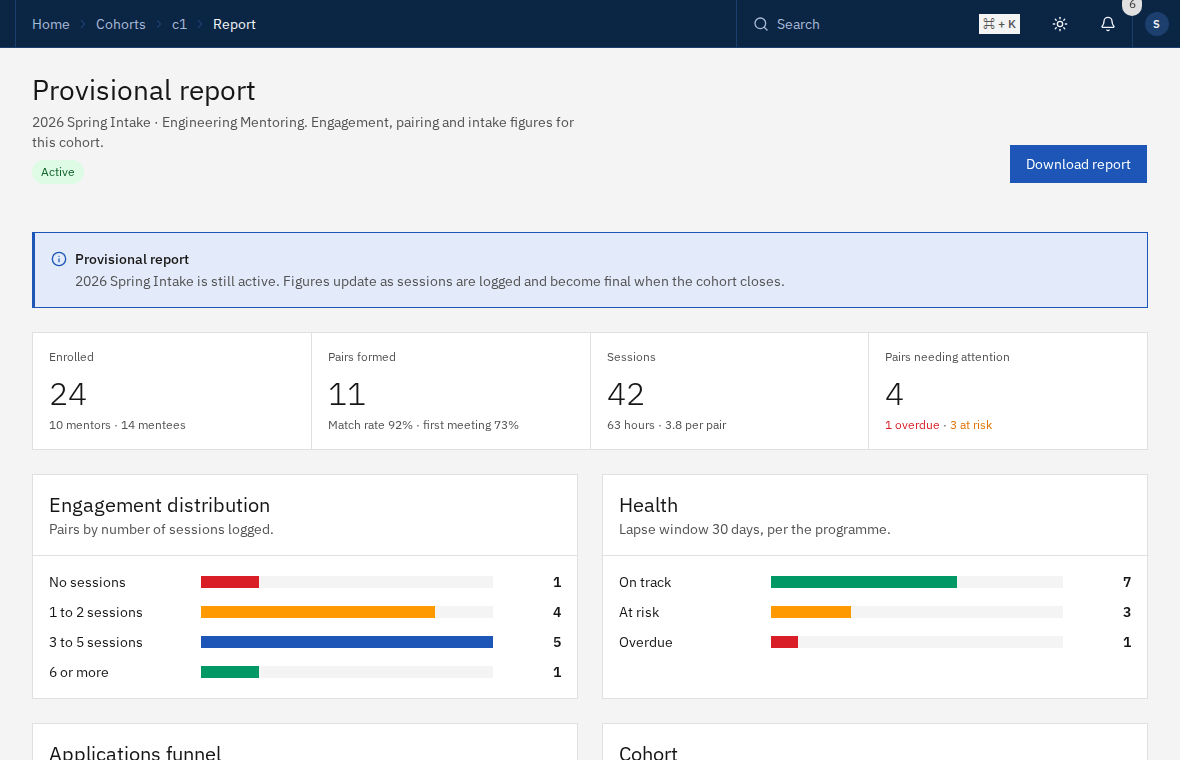Select the Report breadcrumb item
The width and height of the screenshot is (1180, 760).
[234, 24]
